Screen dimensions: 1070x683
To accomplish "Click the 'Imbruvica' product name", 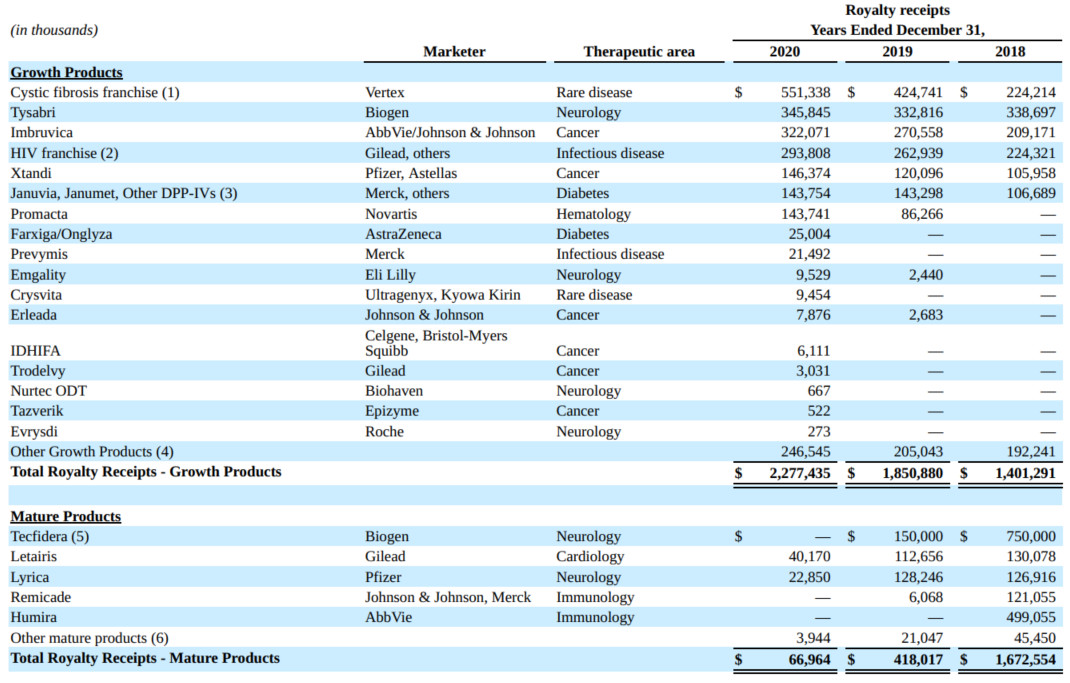I will click(x=42, y=132).
